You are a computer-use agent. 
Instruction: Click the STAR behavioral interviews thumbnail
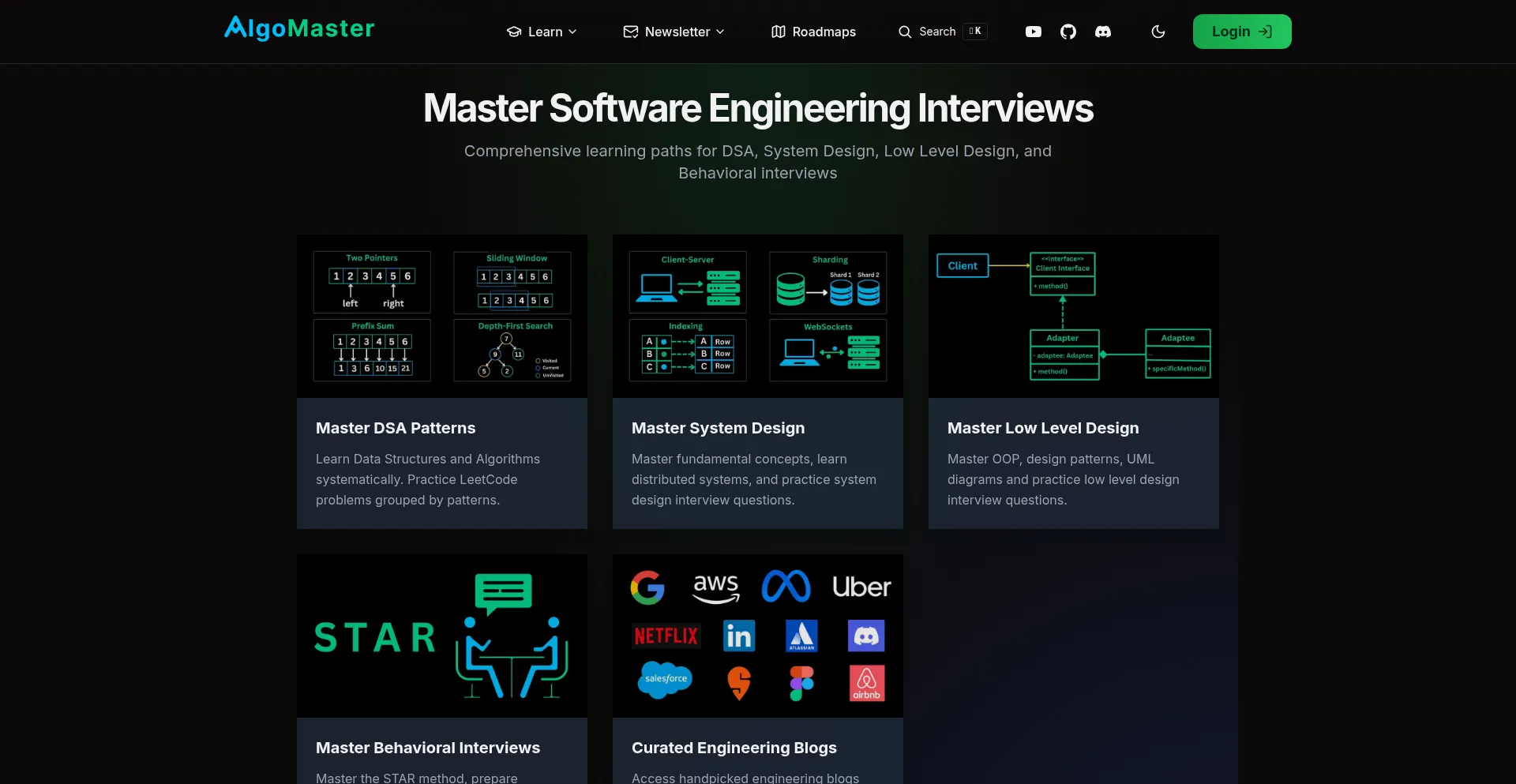point(442,636)
